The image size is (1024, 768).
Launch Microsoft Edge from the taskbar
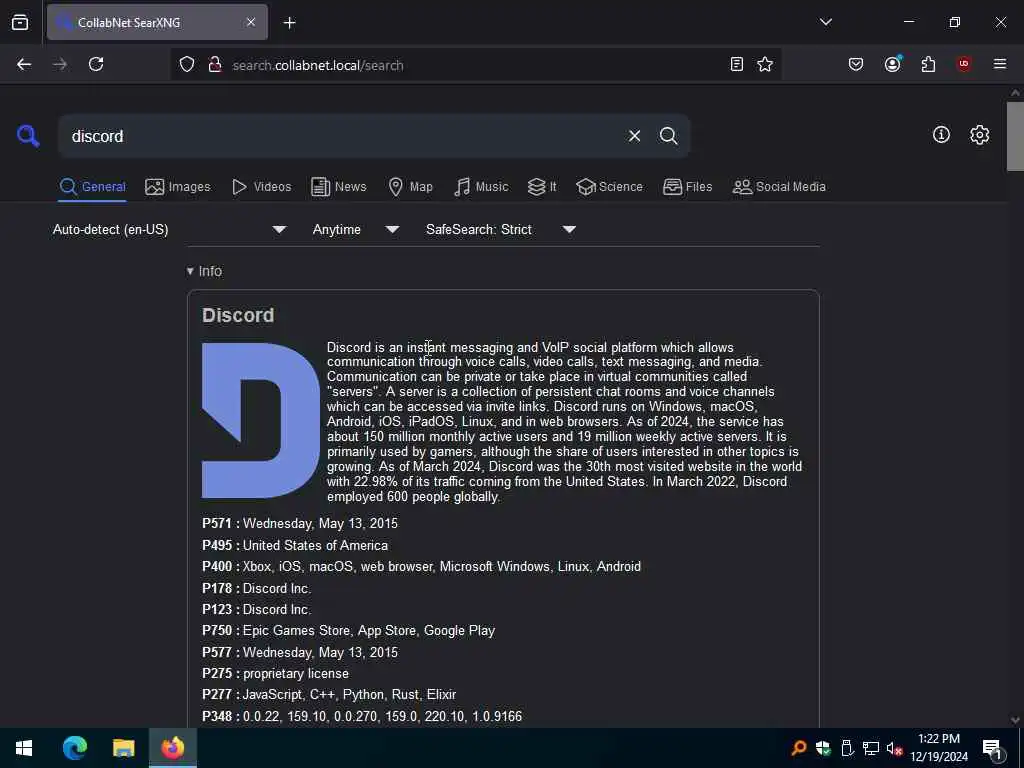[x=75, y=748]
